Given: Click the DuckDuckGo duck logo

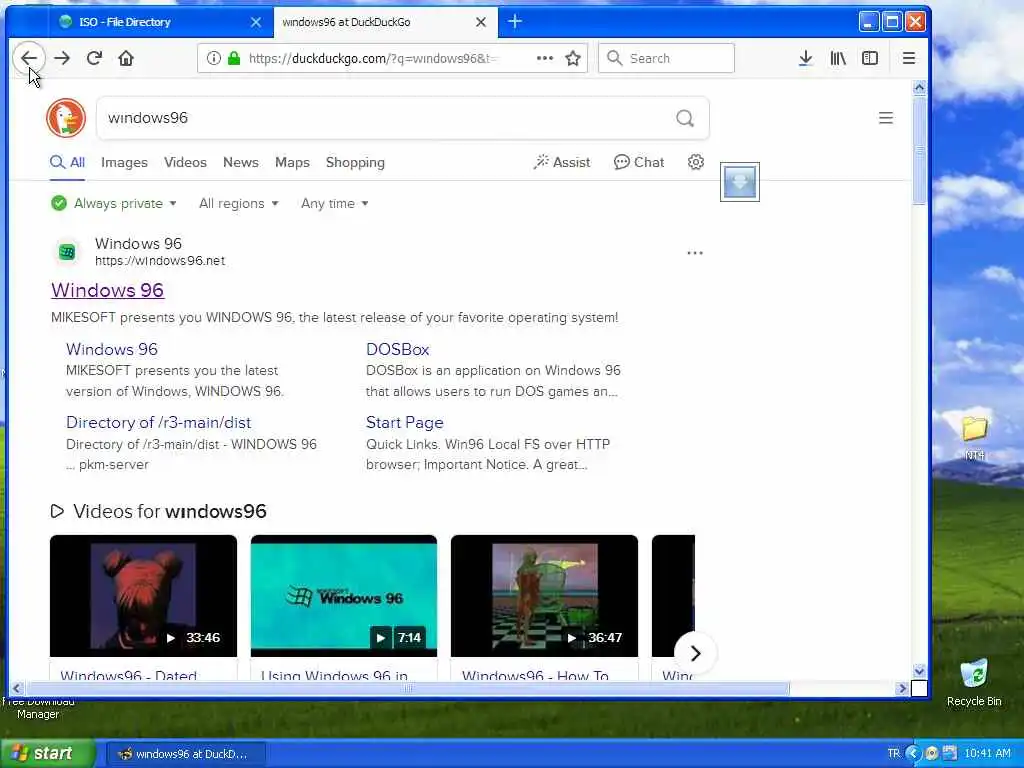Looking at the screenshot, I should [x=66, y=118].
